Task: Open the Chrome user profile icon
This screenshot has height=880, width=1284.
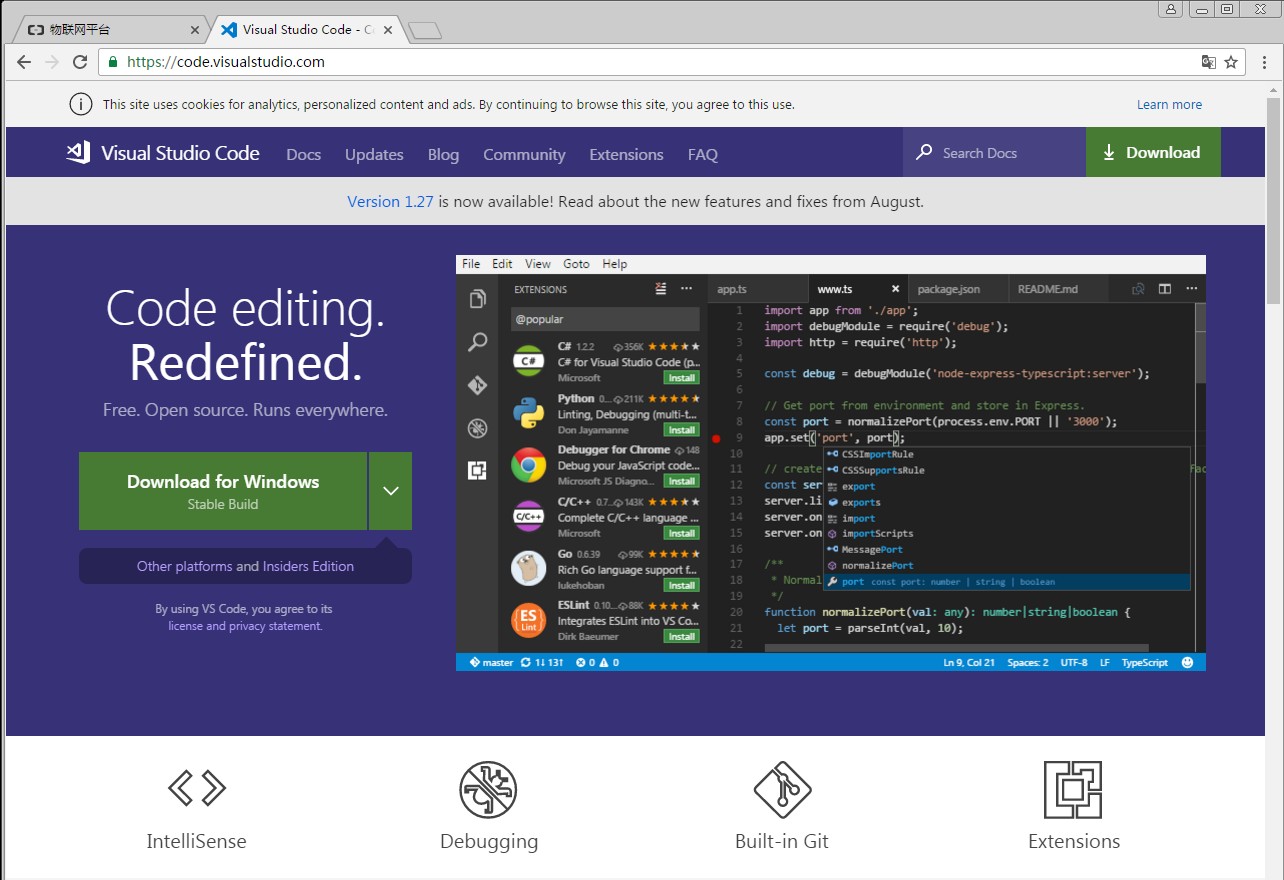Action: coord(1170,9)
